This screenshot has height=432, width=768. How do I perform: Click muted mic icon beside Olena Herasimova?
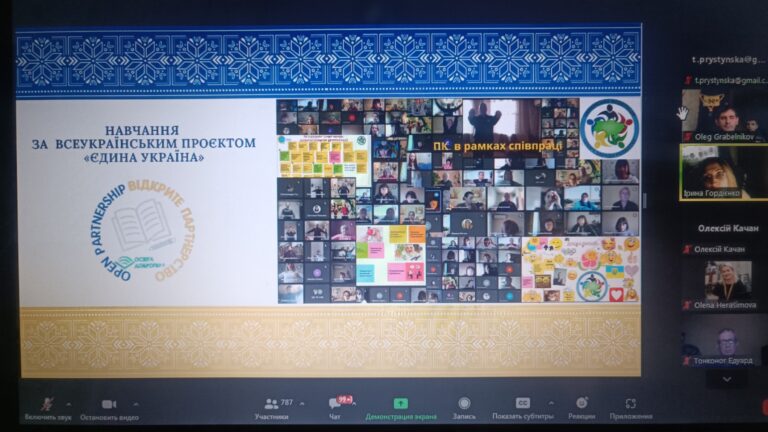pos(687,305)
